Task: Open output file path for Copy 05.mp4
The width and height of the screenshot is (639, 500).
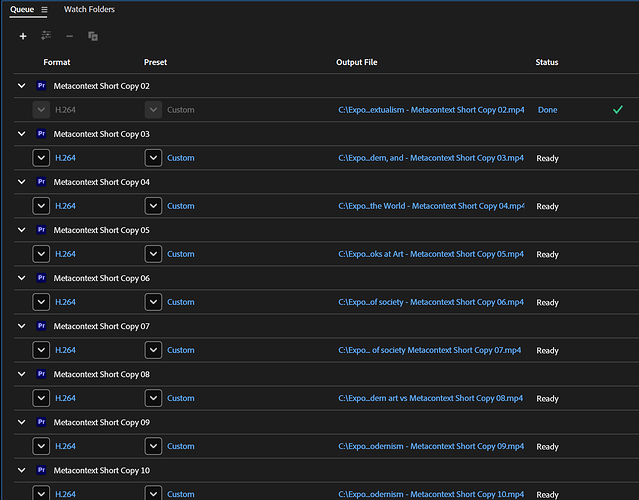Action: pyautogui.click(x=431, y=254)
